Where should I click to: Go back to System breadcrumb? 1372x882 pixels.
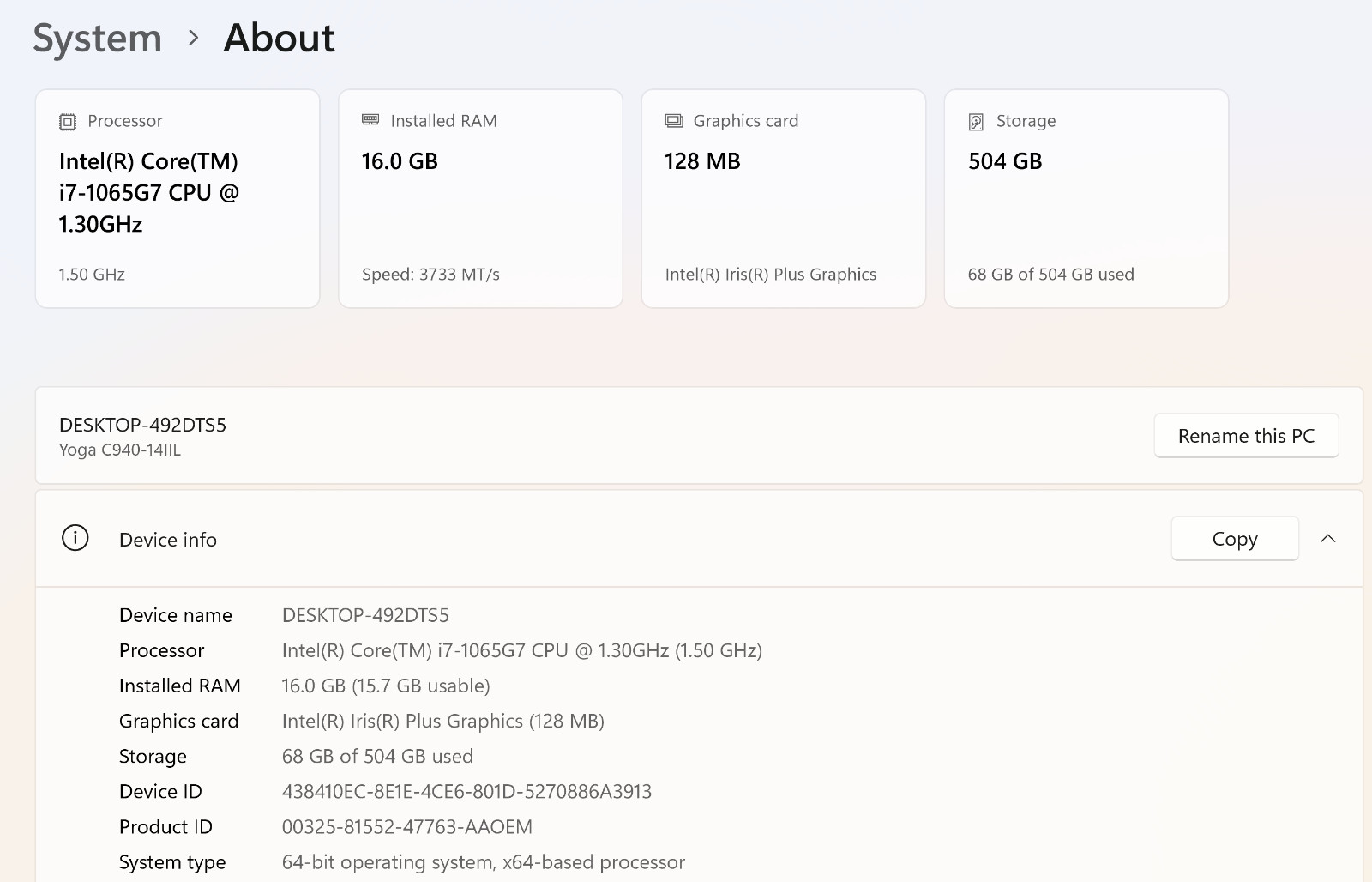click(x=97, y=39)
